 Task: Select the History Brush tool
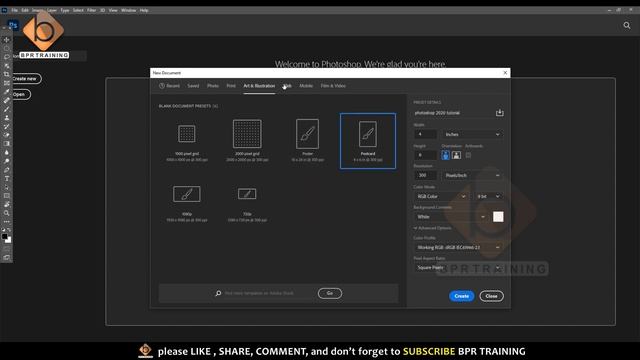point(7,127)
